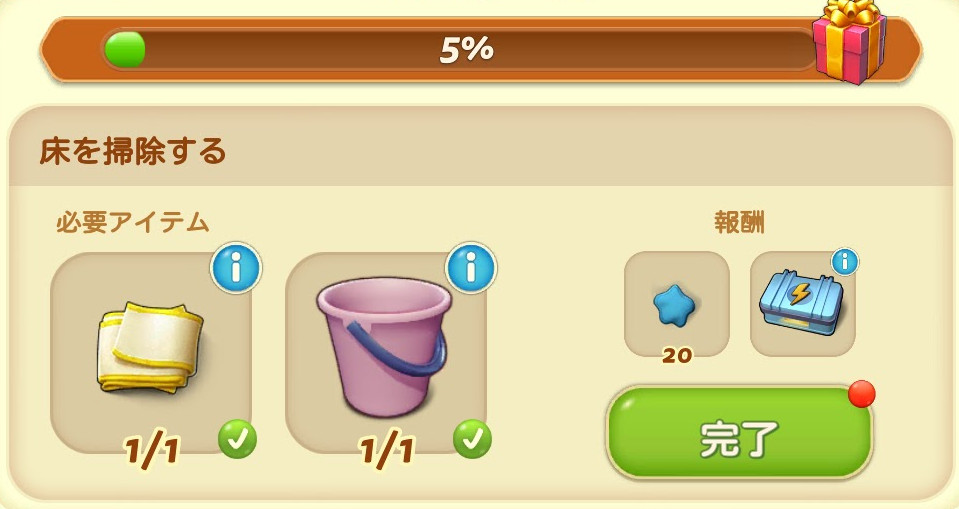Tap the blue star reward icon
This screenshot has width=959, height=509.
click(x=676, y=305)
